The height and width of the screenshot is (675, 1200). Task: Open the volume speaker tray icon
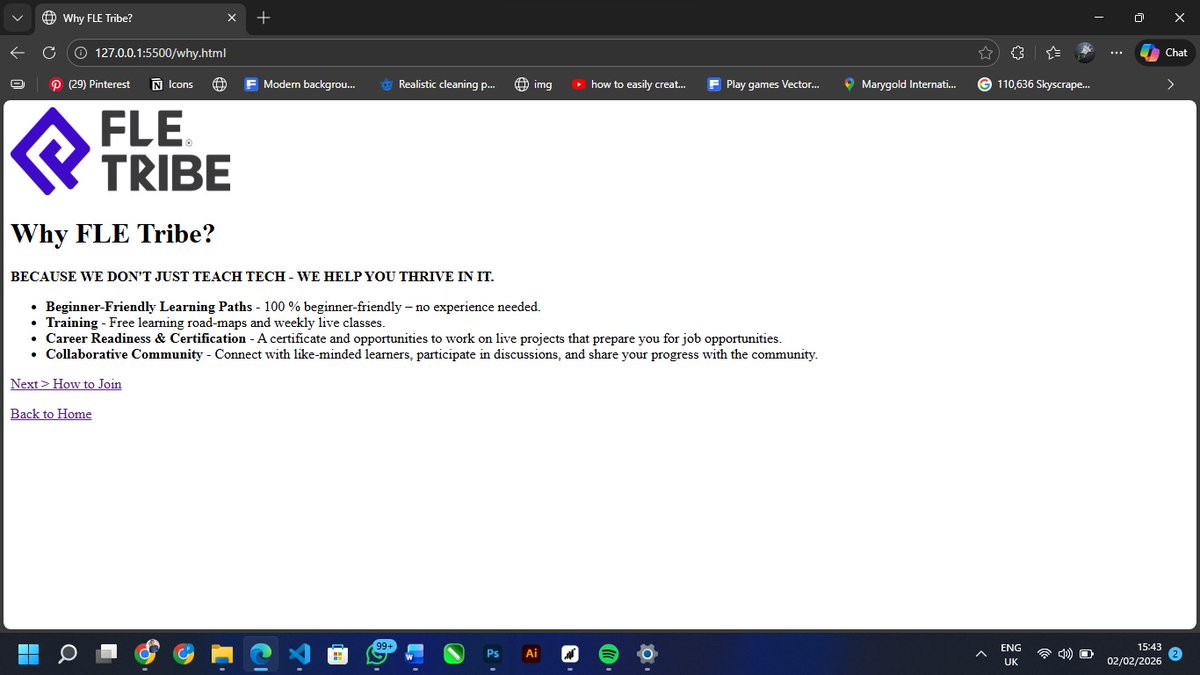(1065, 654)
